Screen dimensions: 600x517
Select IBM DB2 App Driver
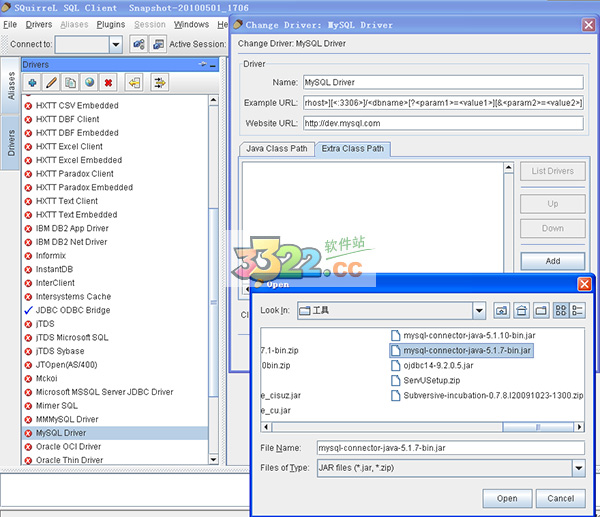(x=115, y=228)
